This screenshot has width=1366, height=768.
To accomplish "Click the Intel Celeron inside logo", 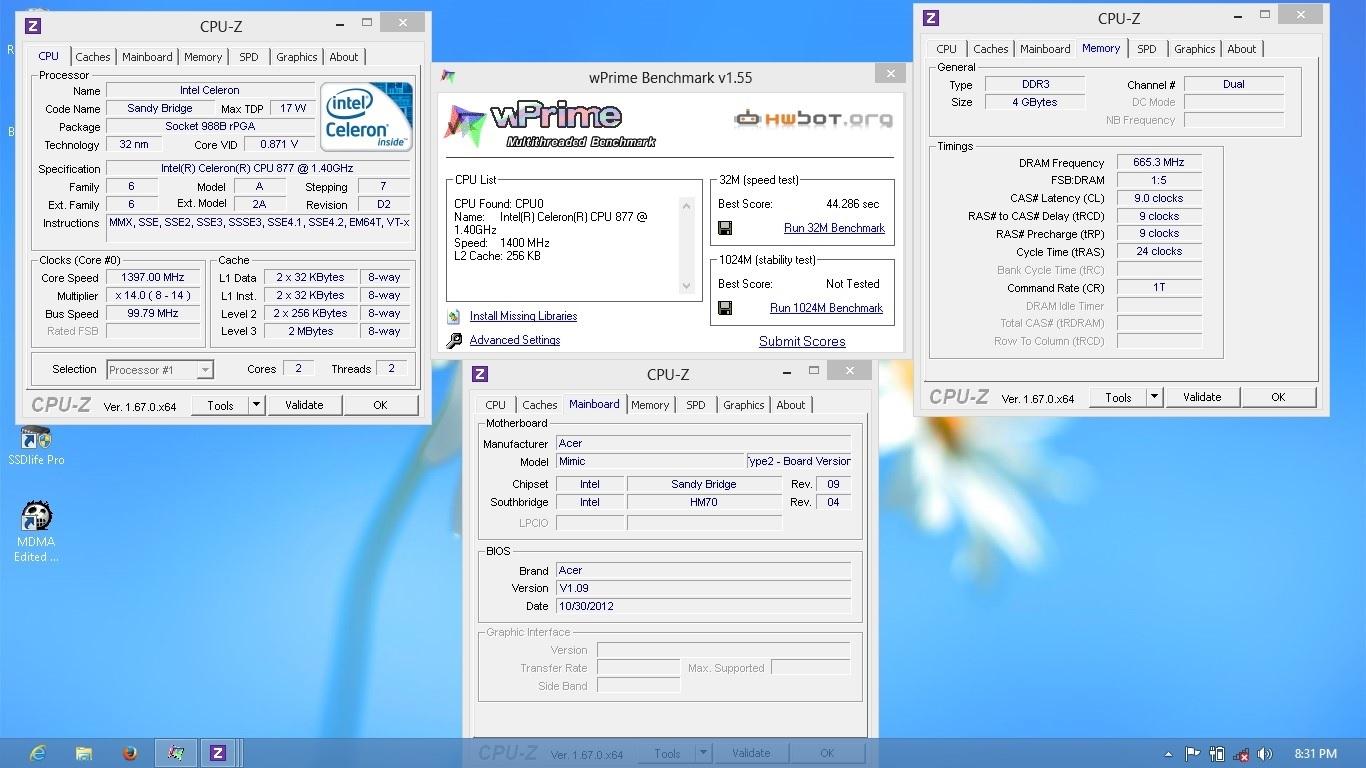I will 367,116.
